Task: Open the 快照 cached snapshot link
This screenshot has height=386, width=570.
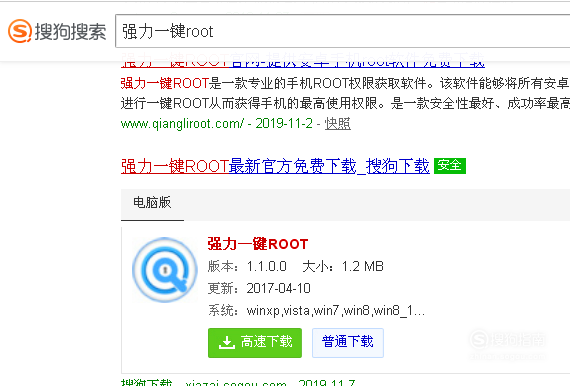Action: pos(337,124)
